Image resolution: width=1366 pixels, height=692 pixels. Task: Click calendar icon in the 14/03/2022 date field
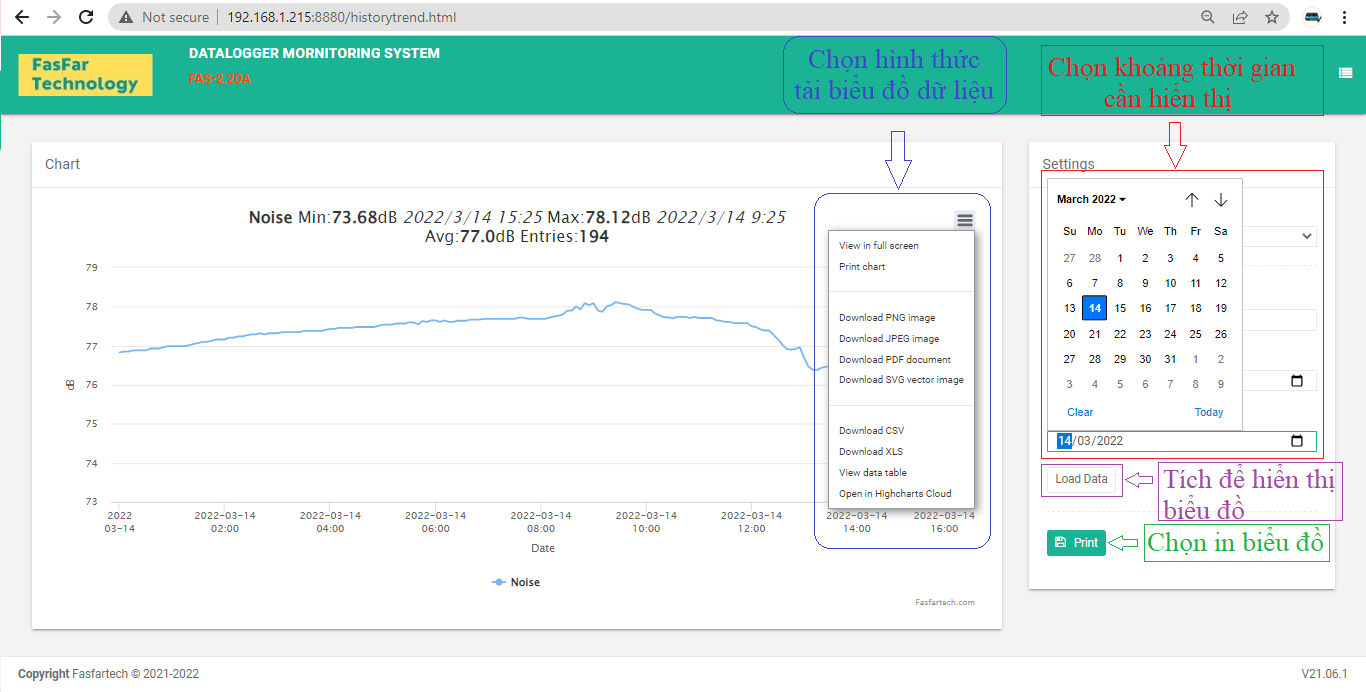(1297, 441)
